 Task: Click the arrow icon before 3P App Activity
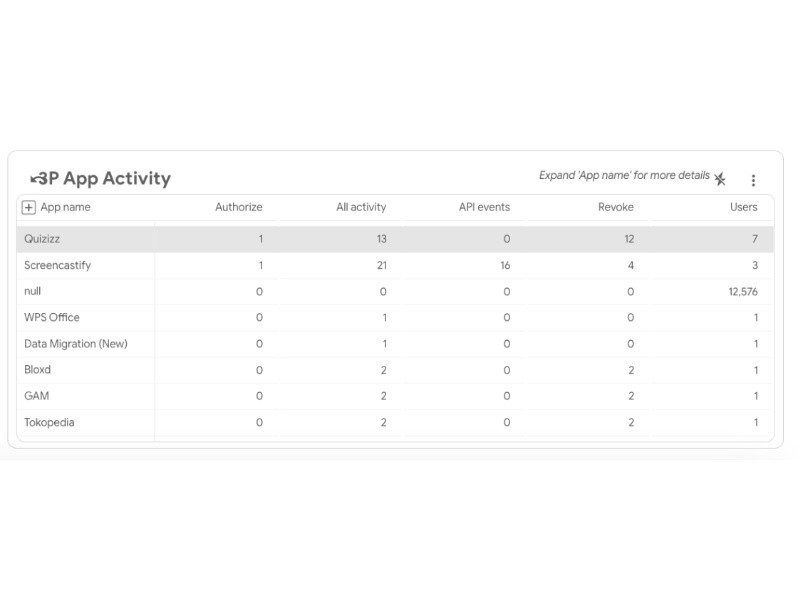37,179
